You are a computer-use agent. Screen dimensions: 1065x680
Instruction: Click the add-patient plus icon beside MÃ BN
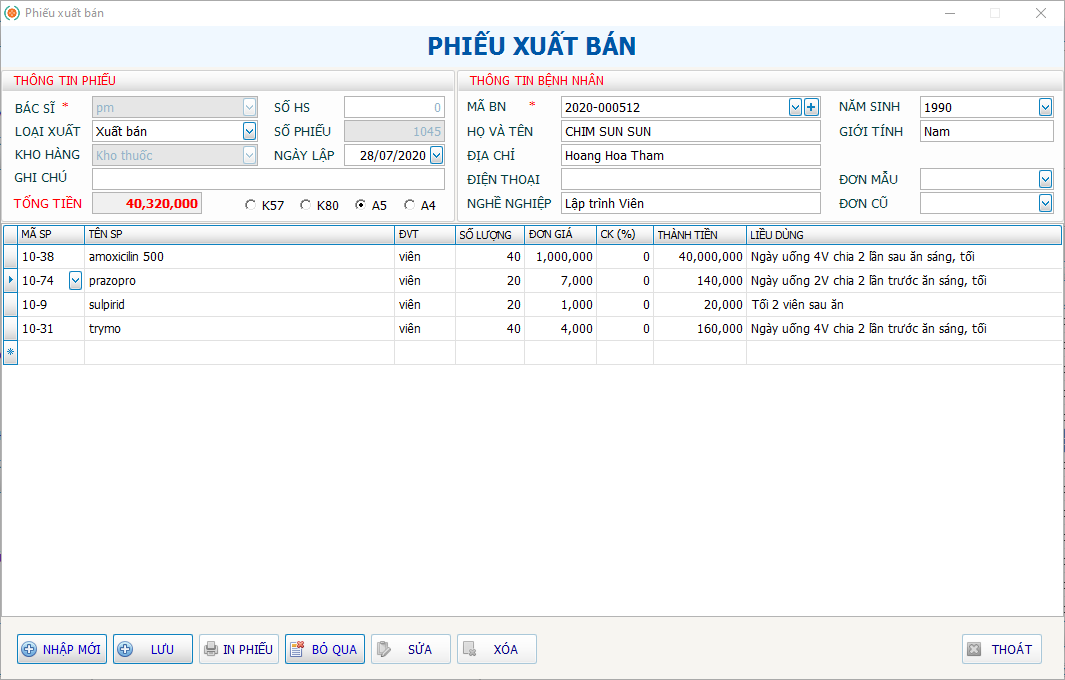click(x=811, y=107)
